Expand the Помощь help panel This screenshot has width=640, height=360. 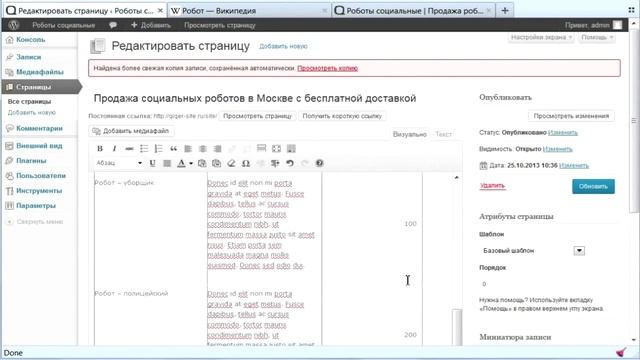pyautogui.click(x=597, y=38)
